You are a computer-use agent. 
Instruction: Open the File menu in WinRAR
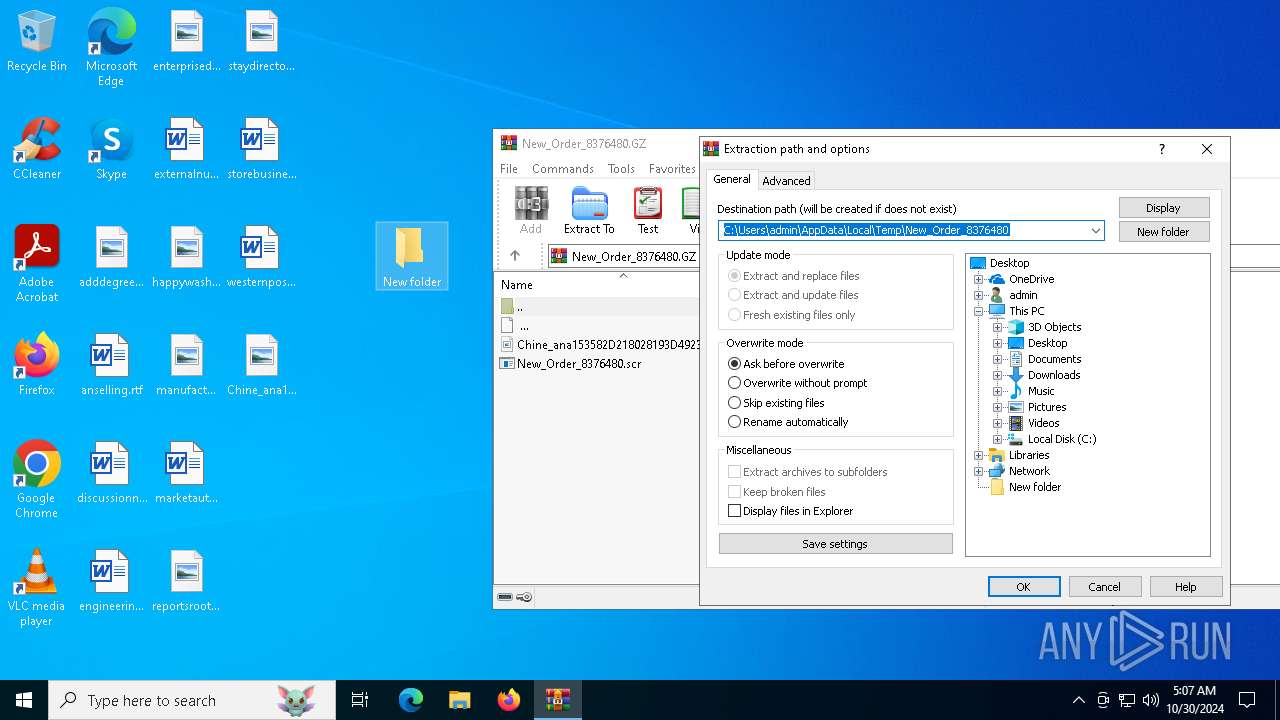509,169
